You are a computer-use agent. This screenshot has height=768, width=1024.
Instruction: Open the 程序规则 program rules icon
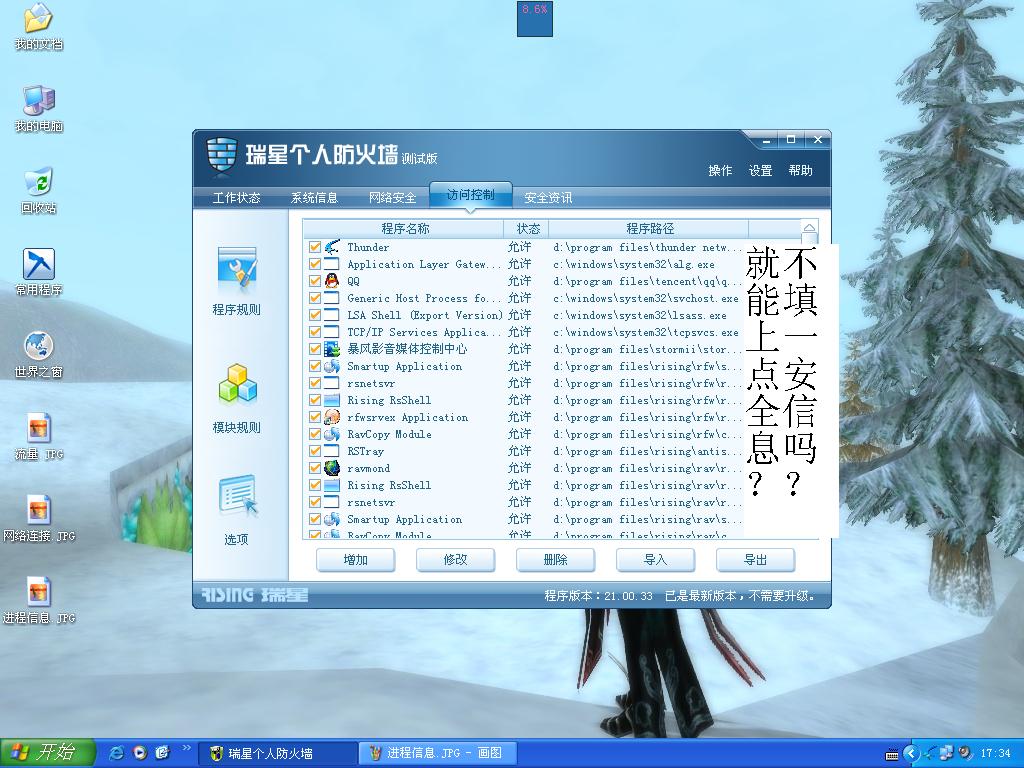tap(236, 269)
